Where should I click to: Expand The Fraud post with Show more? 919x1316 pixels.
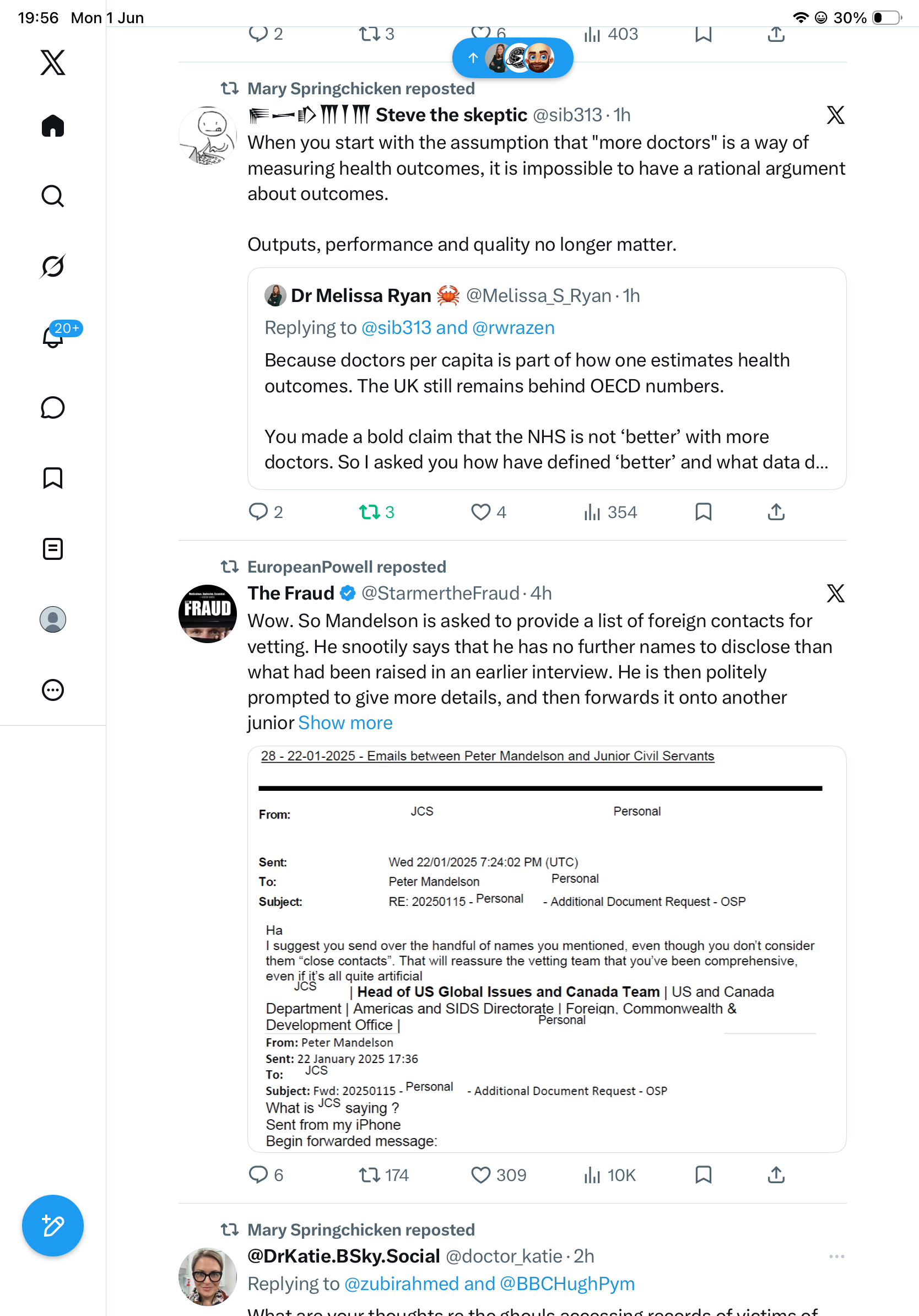(x=345, y=723)
